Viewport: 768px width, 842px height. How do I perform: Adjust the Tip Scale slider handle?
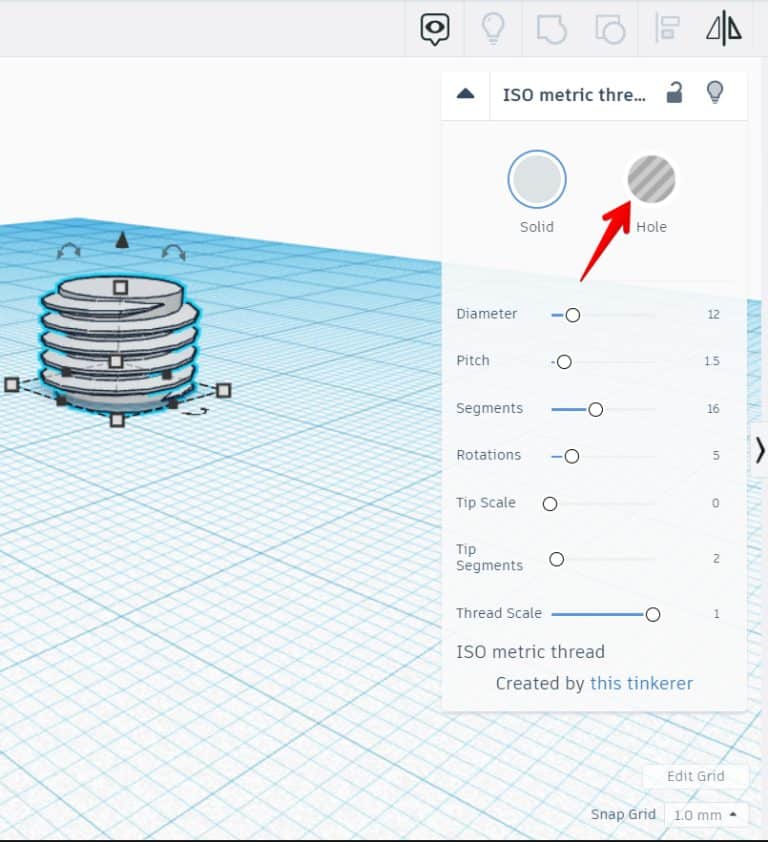550,504
